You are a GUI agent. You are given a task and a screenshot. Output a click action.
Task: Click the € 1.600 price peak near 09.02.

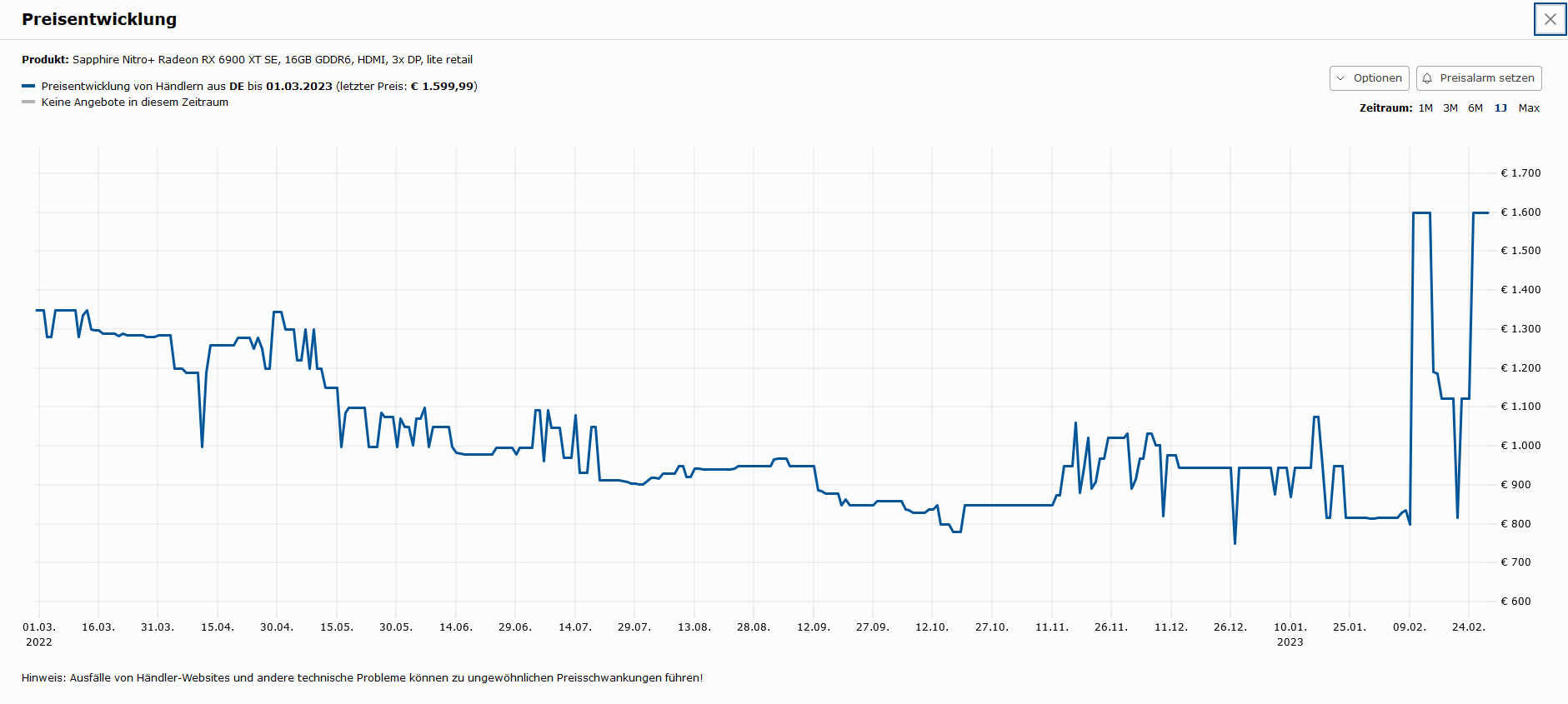[x=1421, y=213]
